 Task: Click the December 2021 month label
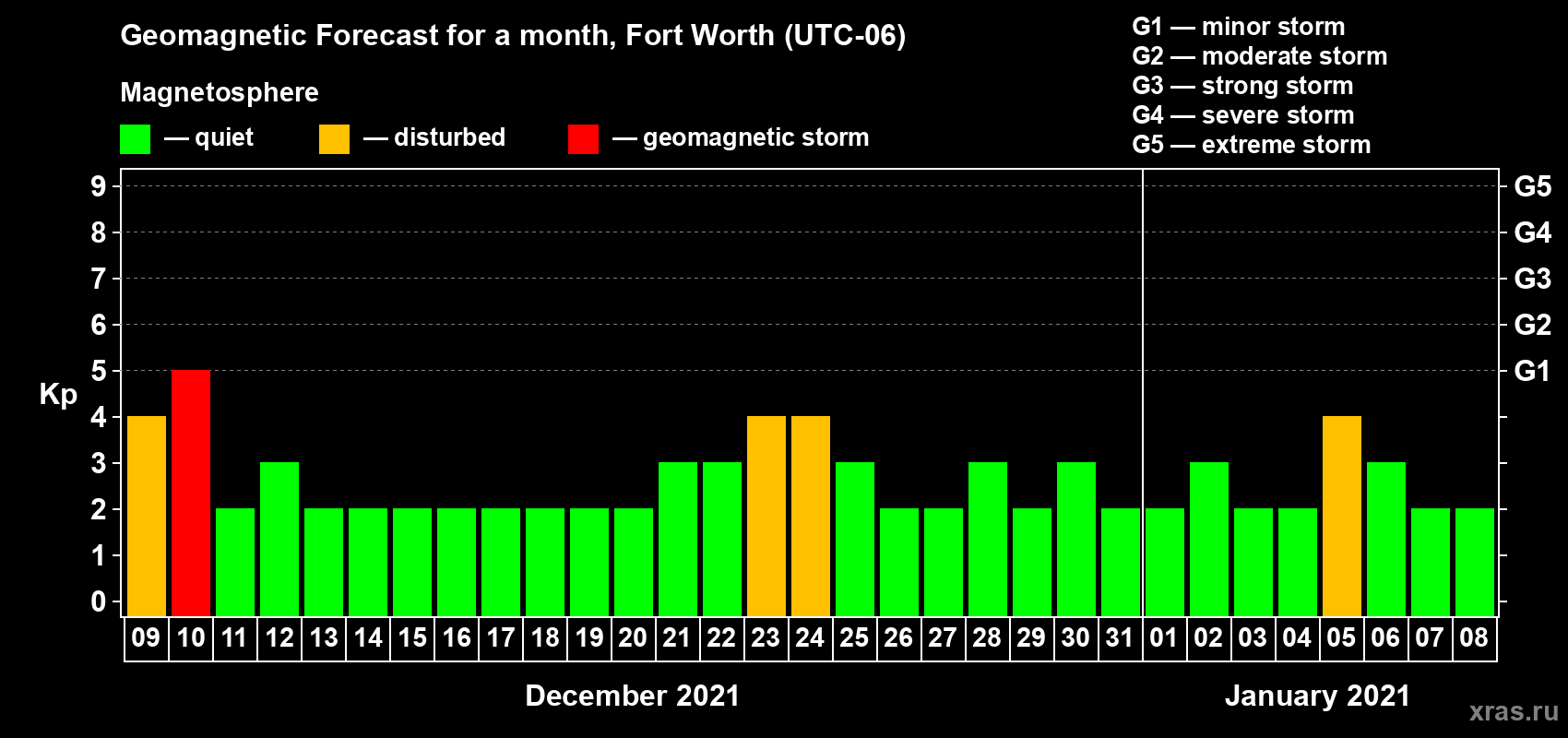pos(633,696)
